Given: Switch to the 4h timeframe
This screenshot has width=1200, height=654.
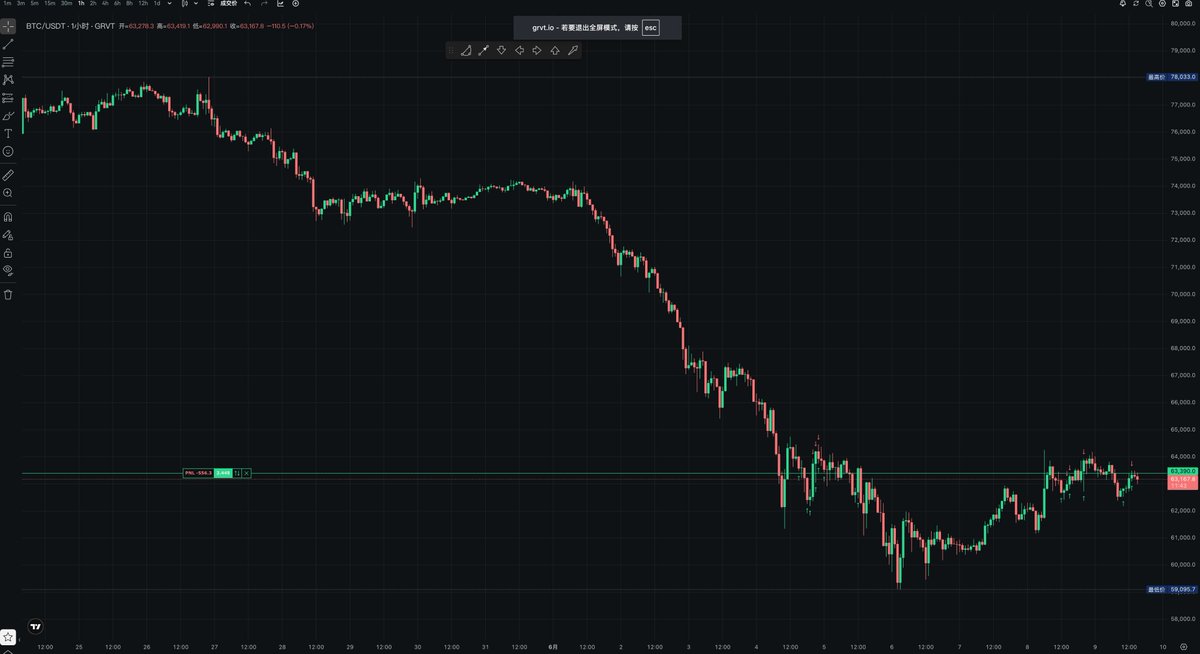Looking at the screenshot, I should pyautogui.click(x=105, y=4).
